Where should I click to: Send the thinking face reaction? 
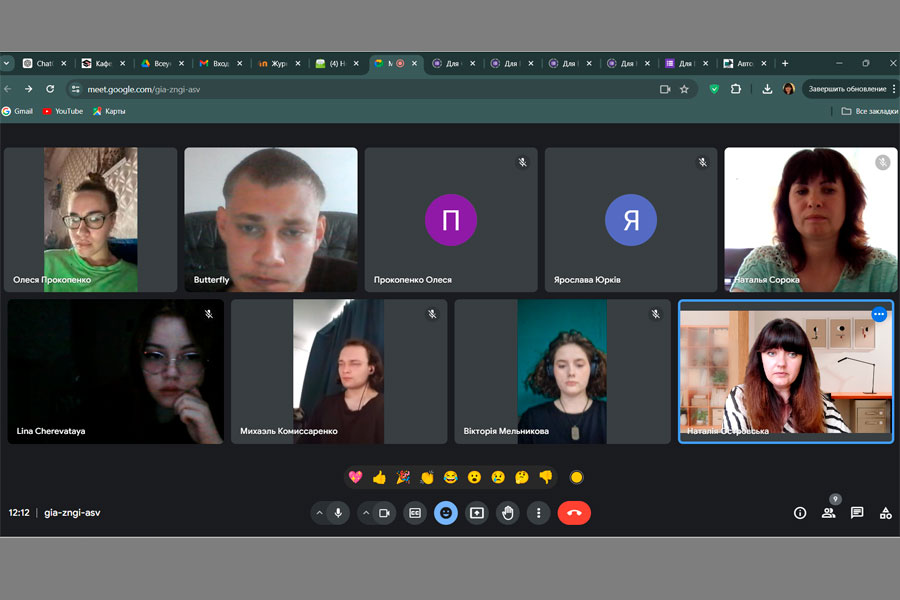pyautogui.click(x=522, y=477)
